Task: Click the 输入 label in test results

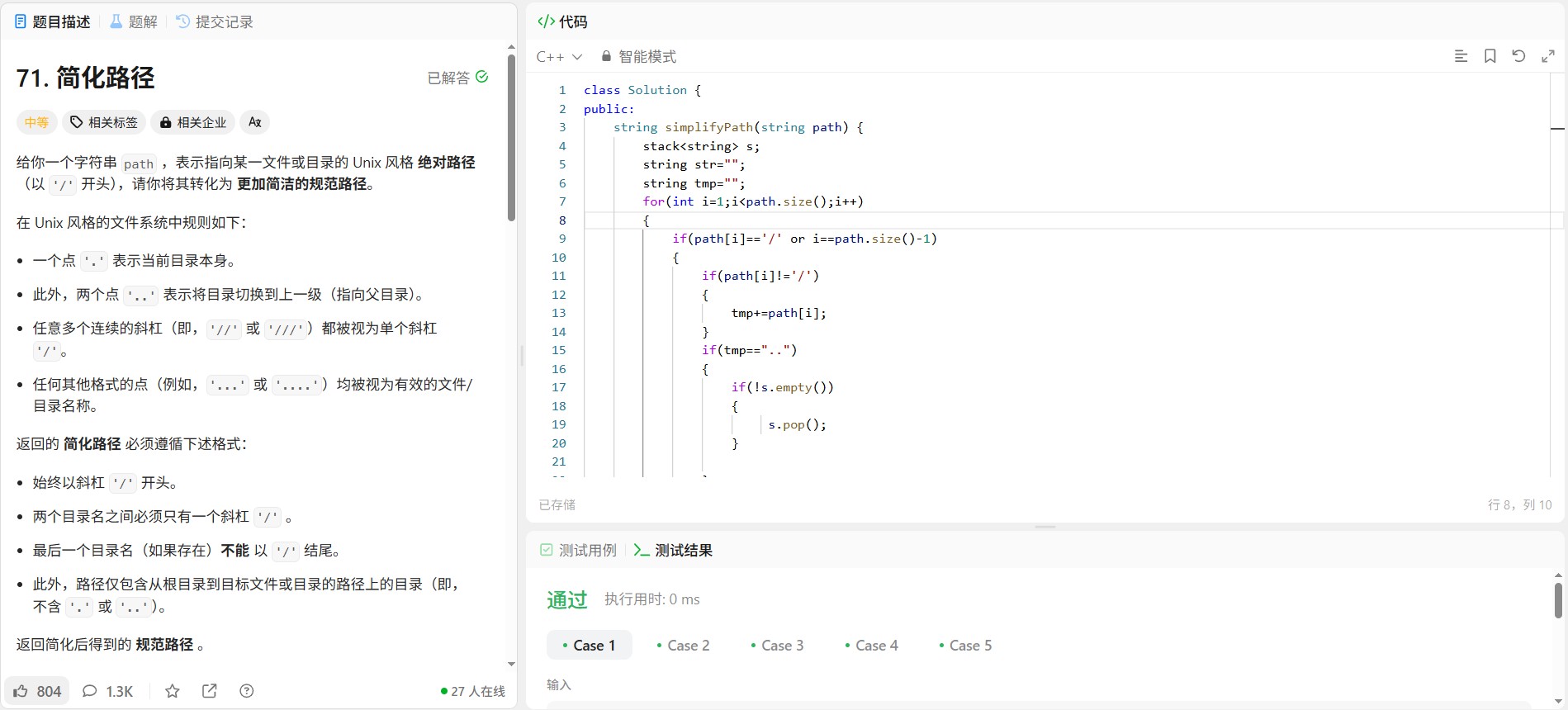Action: coord(559,684)
